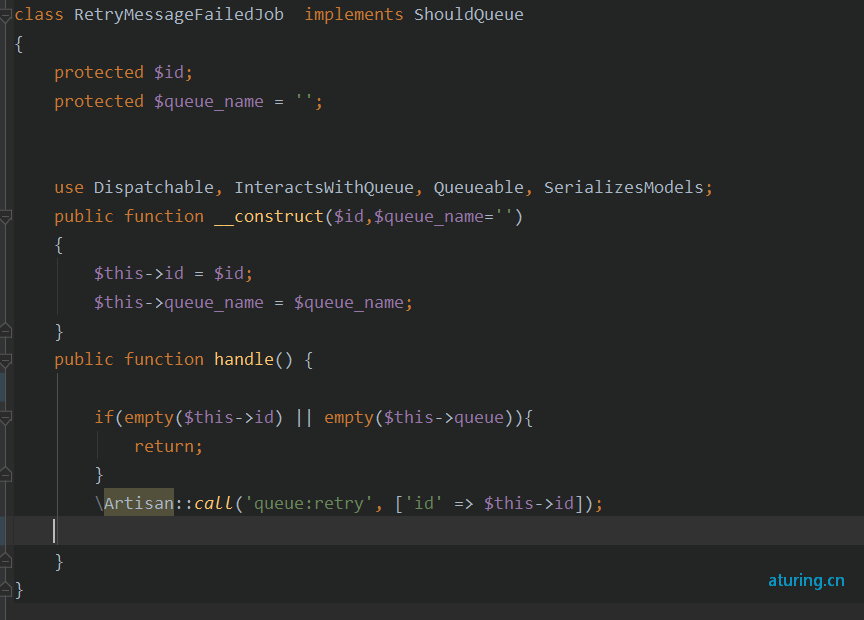Click the class name RetryMessageFailedJob
Image resolution: width=864 pixels, height=620 pixels.
179,14
